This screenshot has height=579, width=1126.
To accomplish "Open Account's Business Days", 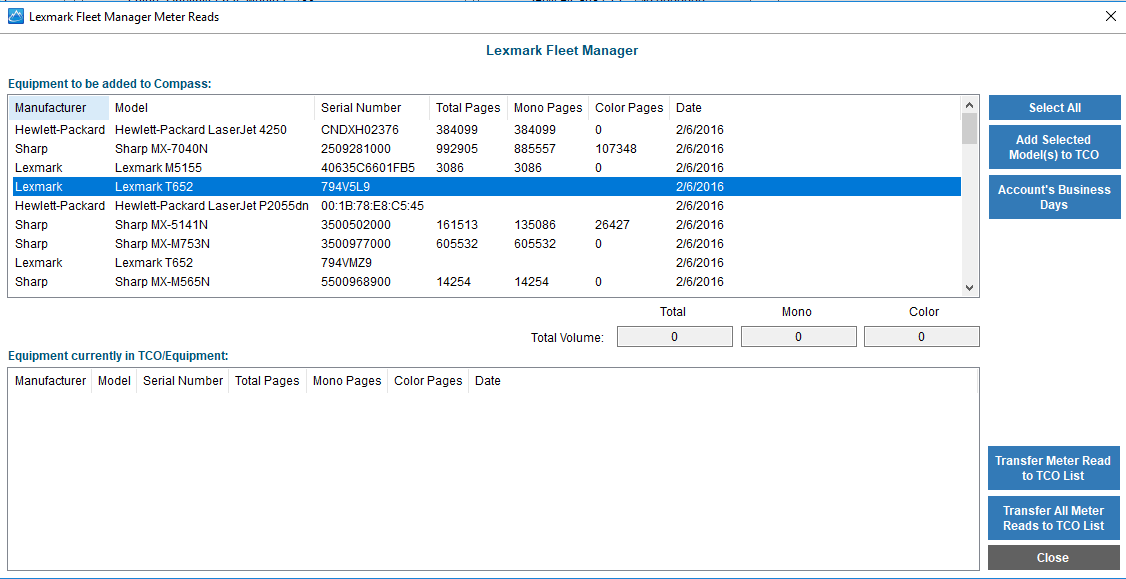I will tap(1054, 197).
